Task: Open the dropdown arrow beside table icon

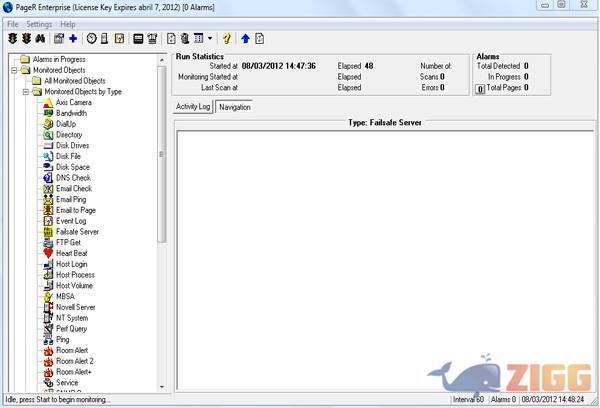Action: pyautogui.click(x=210, y=39)
